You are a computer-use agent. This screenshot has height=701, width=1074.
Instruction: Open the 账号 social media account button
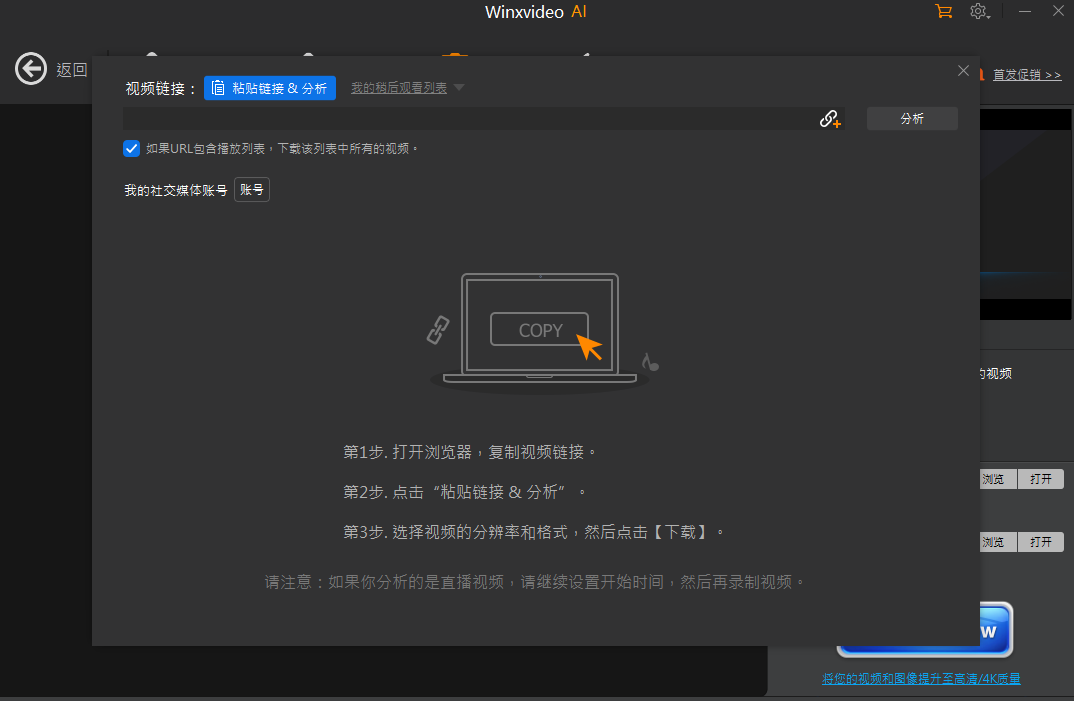pyautogui.click(x=251, y=189)
